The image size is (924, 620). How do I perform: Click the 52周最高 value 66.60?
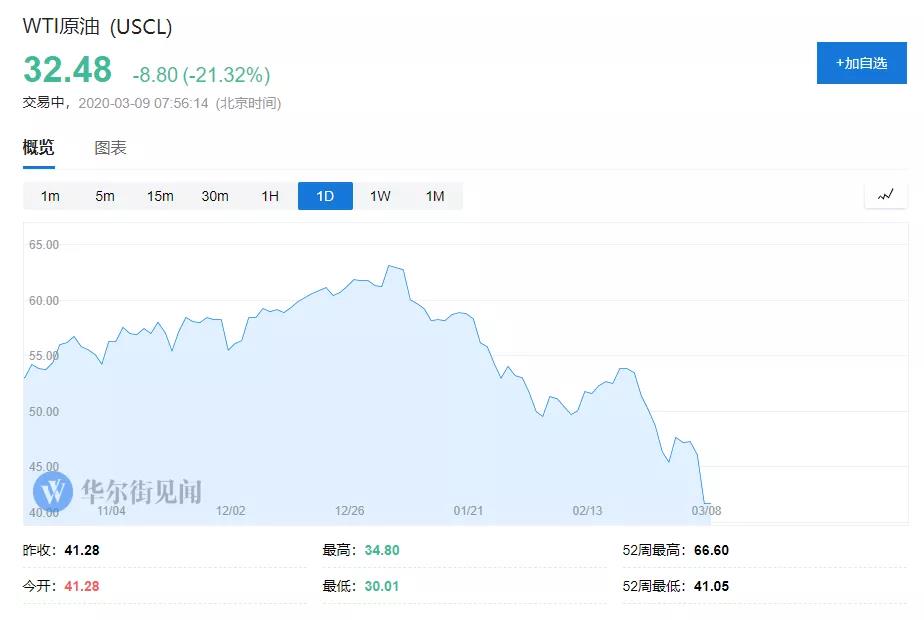(x=710, y=550)
